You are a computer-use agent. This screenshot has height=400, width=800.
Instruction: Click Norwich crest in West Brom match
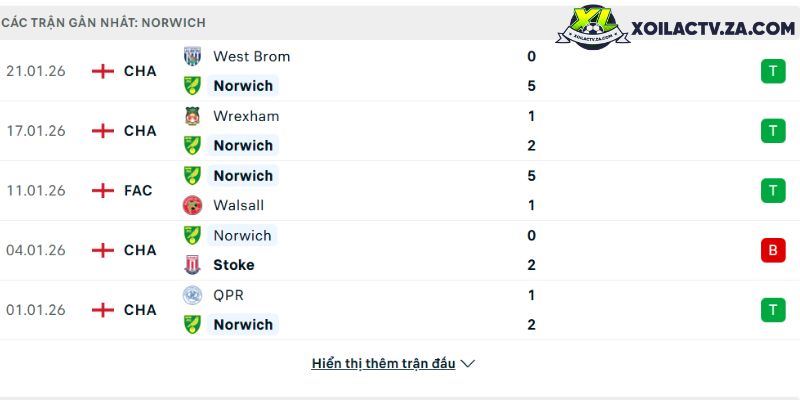click(192, 86)
